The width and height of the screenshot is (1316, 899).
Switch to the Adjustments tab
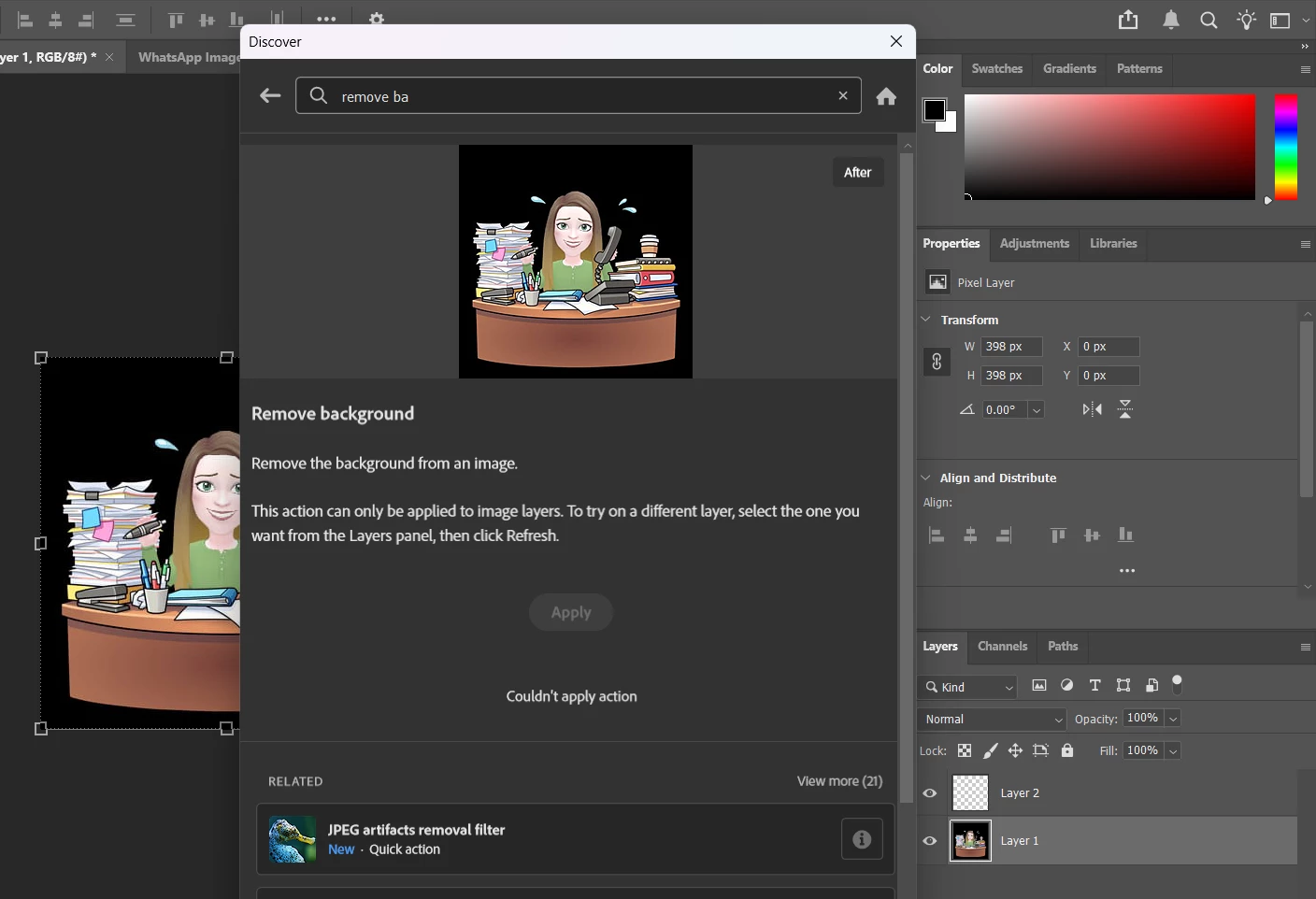(1035, 244)
